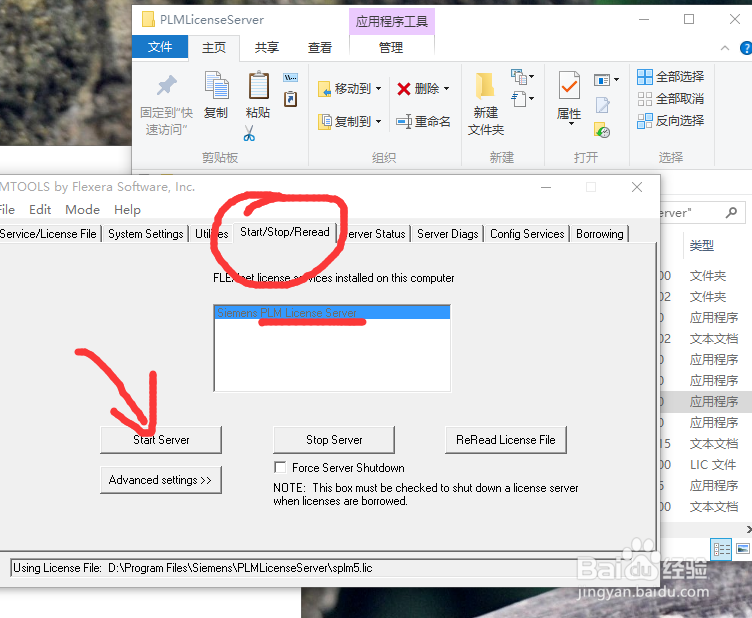Close the LMTOOLS window
Image resolution: width=752 pixels, height=618 pixels.
(637, 187)
